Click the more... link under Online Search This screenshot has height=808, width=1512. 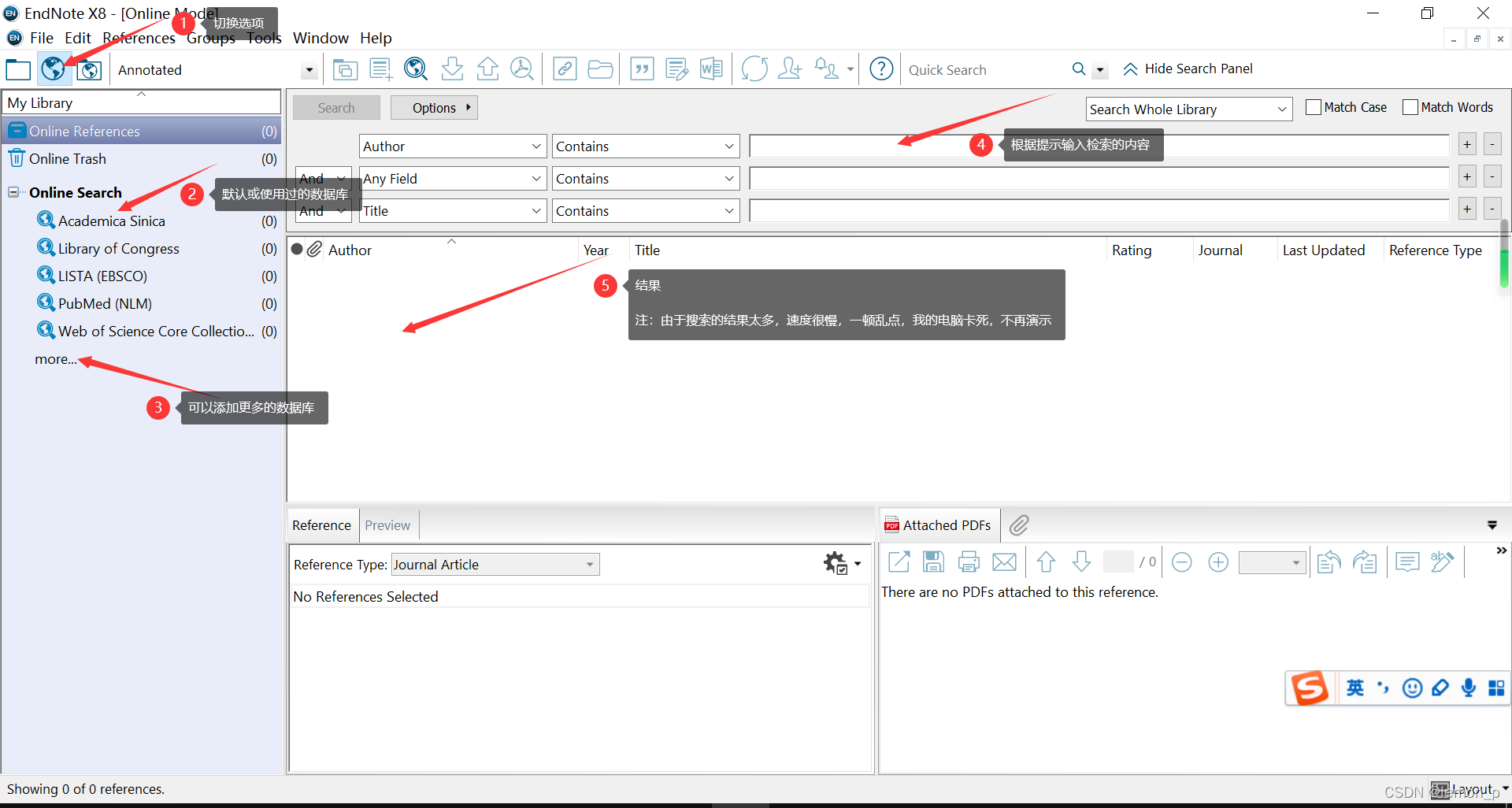[x=55, y=359]
